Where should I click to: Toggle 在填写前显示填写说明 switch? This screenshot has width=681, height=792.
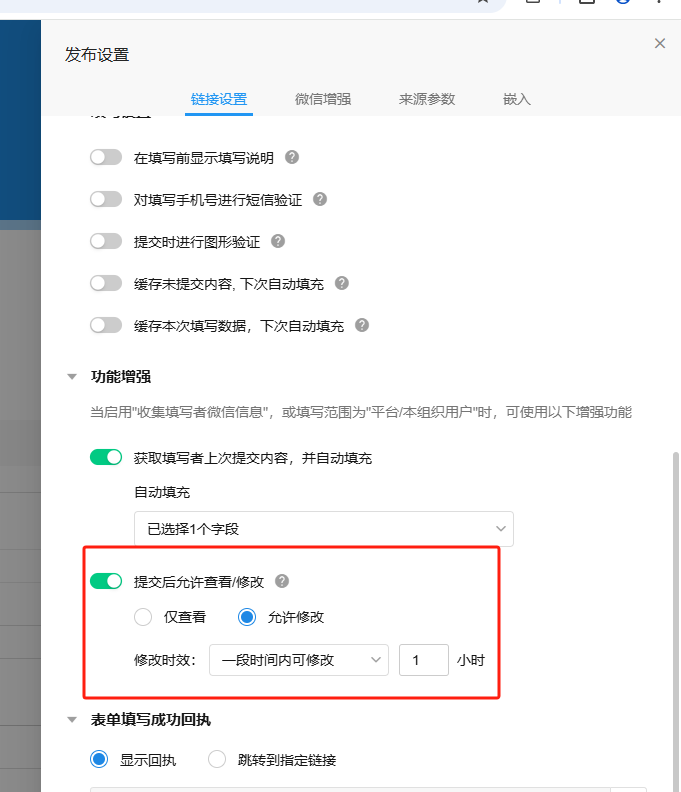[106, 158]
